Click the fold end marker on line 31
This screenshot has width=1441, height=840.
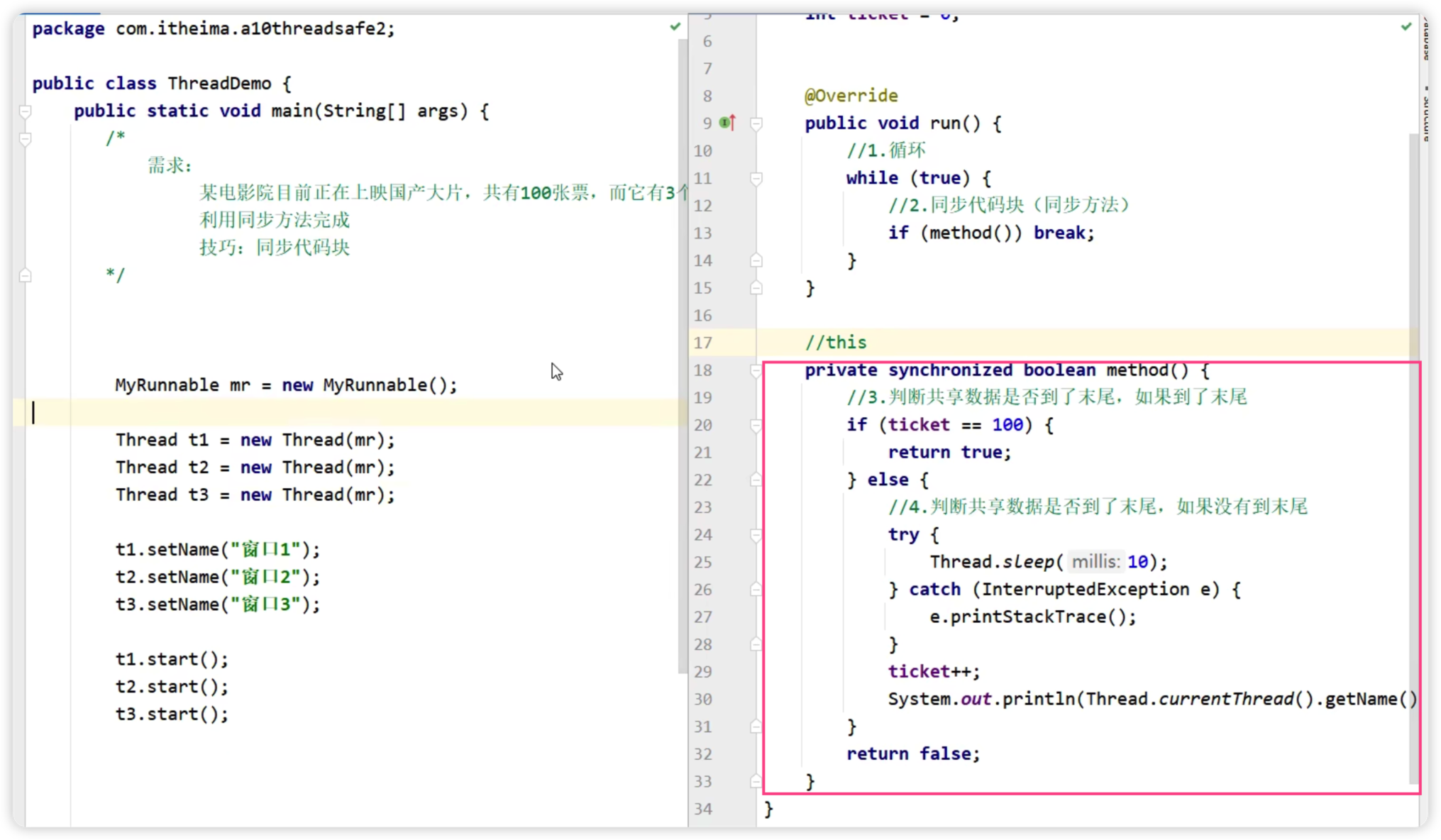point(756,726)
